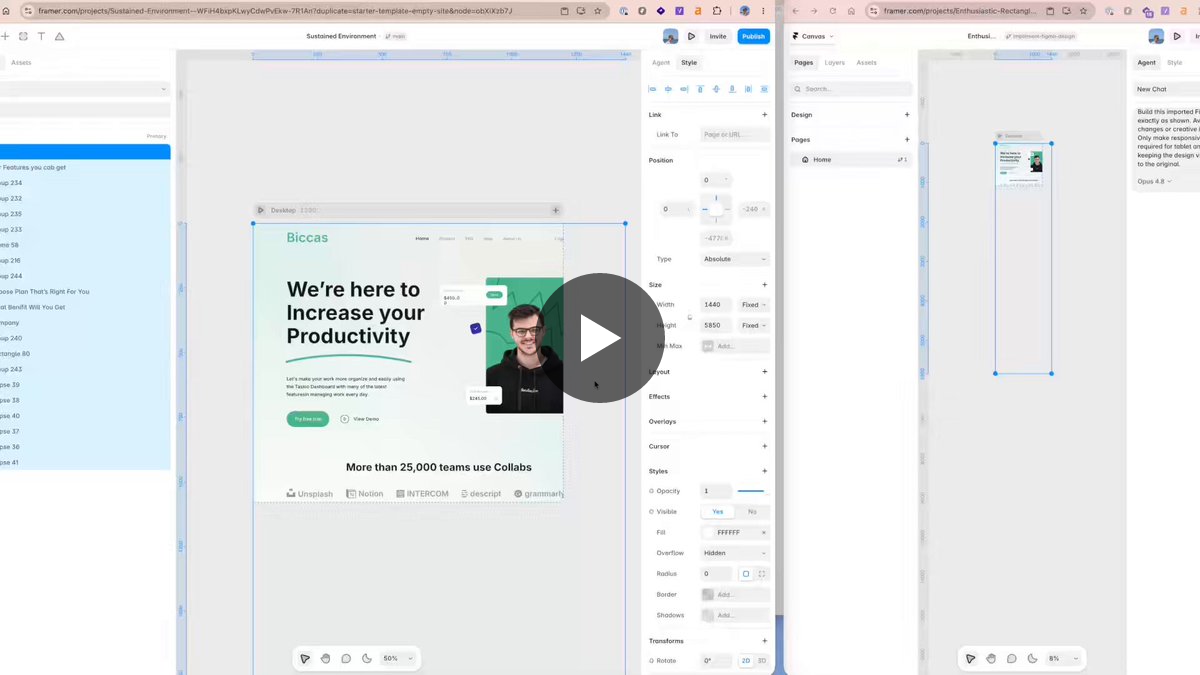
Task: Add a Design item with plus in right window
Action: 907,115
